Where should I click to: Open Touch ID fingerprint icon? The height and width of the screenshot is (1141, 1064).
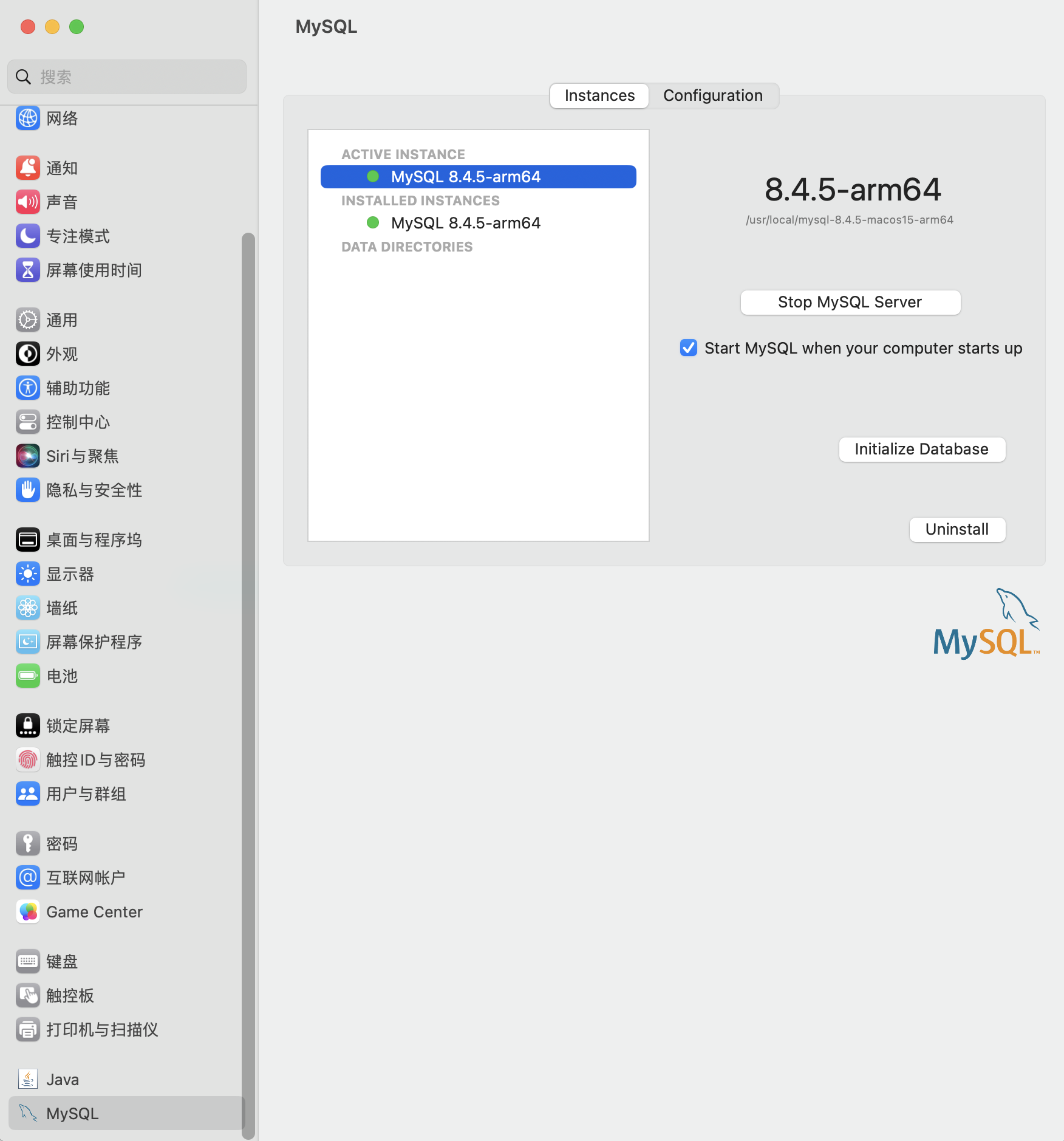[x=28, y=759]
